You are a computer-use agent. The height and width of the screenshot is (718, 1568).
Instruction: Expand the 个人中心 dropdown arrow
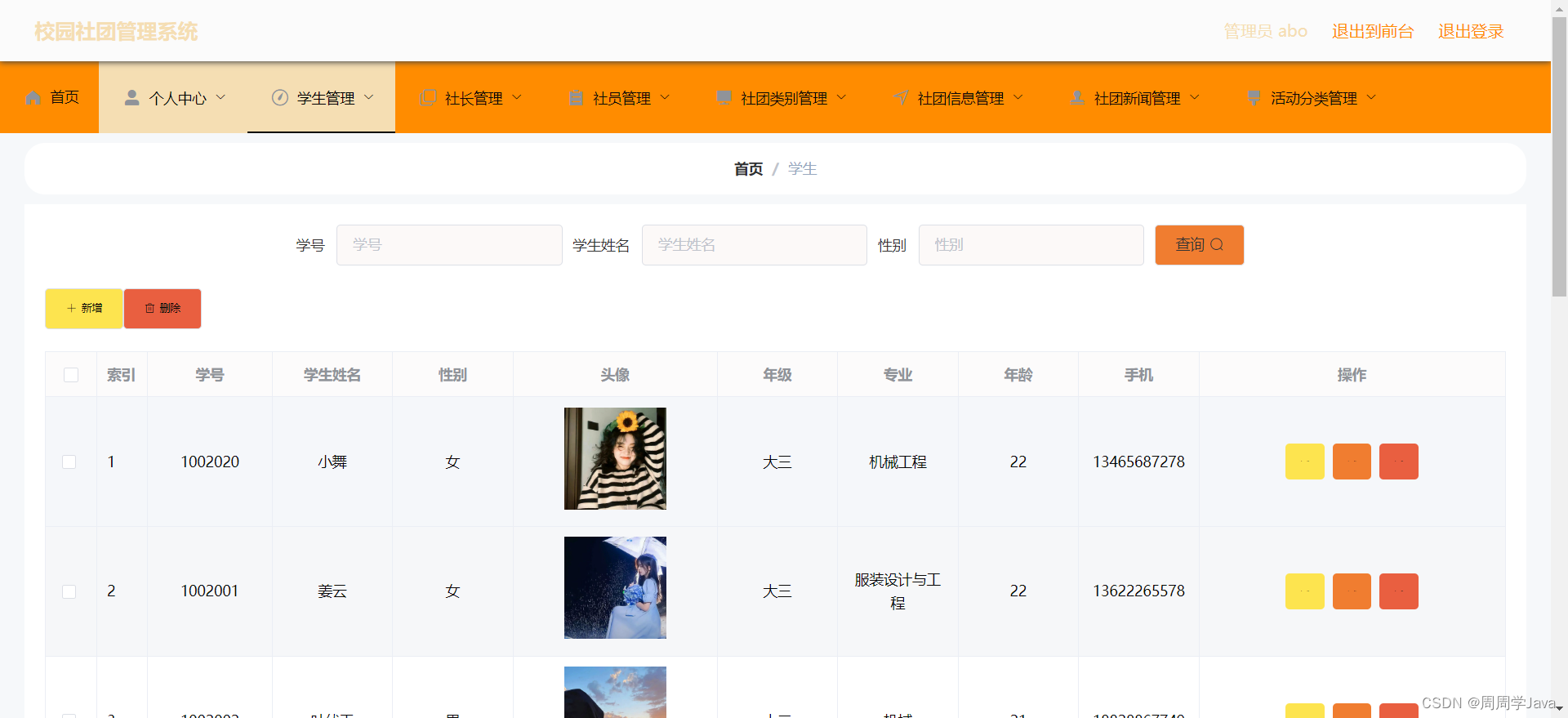click(x=220, y=98)
